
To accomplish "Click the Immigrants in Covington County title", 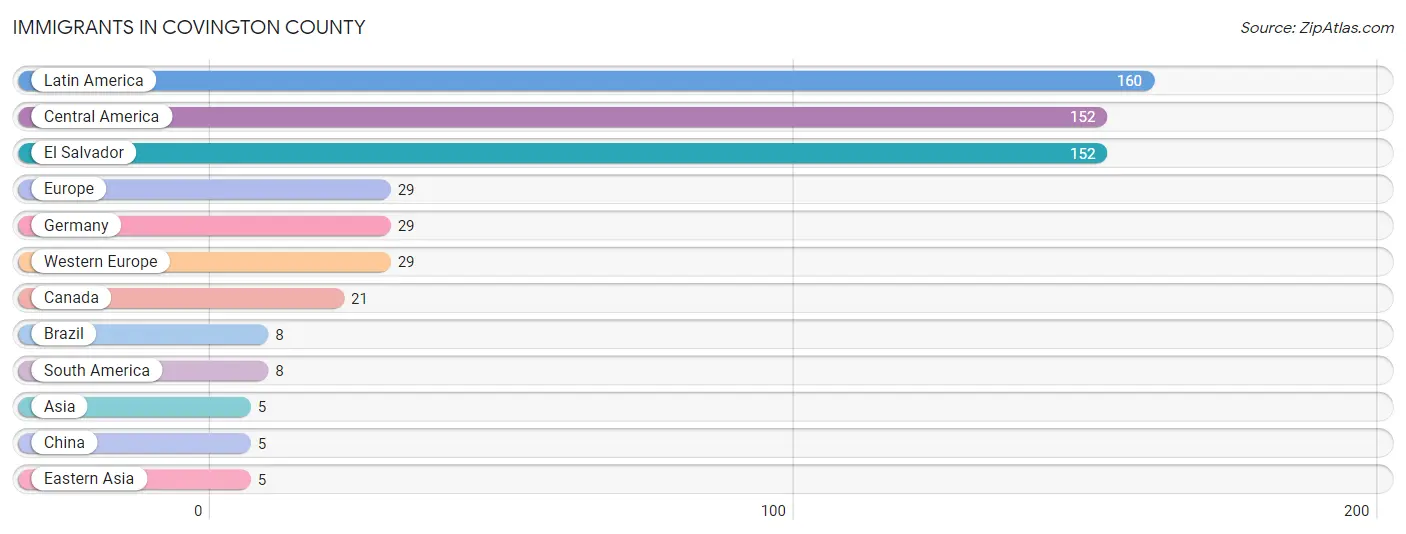I will [x=189, y=27].
